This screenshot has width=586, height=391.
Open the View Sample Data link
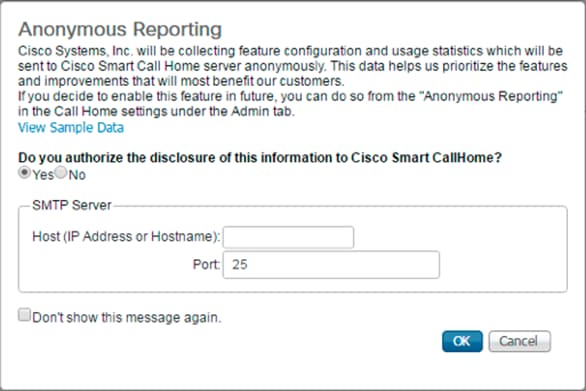pos(71,128)
